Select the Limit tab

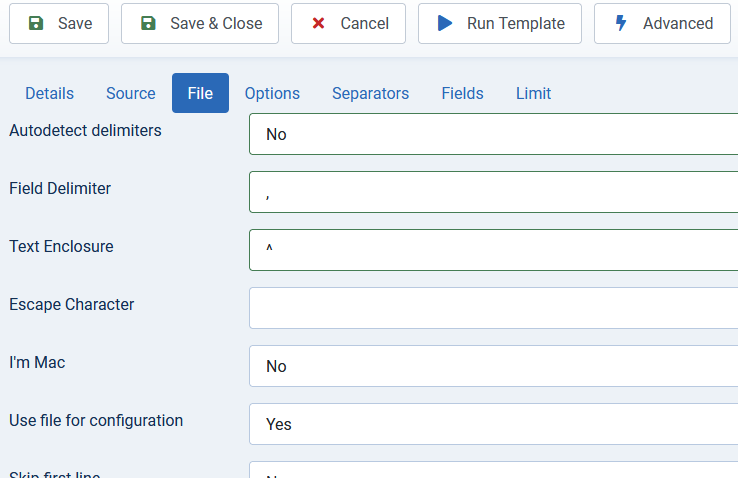click(x=533, y=93)
